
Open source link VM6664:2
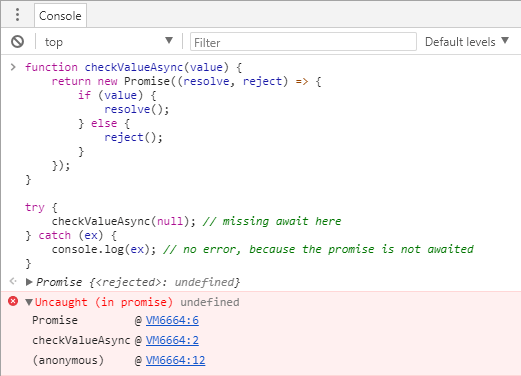tap(172, 340)
